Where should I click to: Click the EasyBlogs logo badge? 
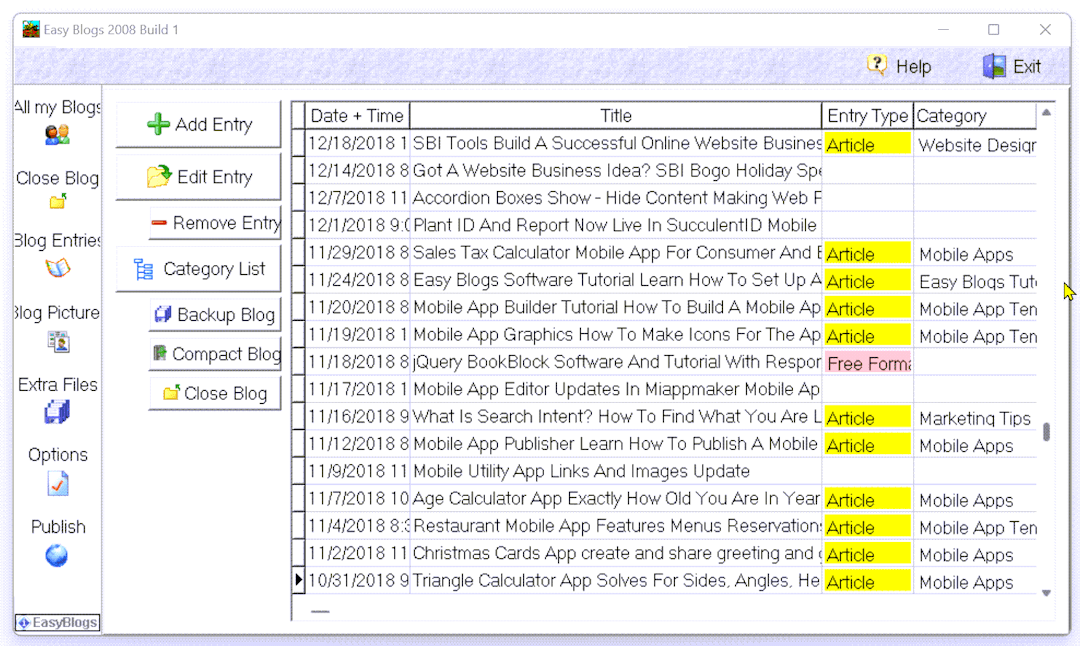(57, 623)
